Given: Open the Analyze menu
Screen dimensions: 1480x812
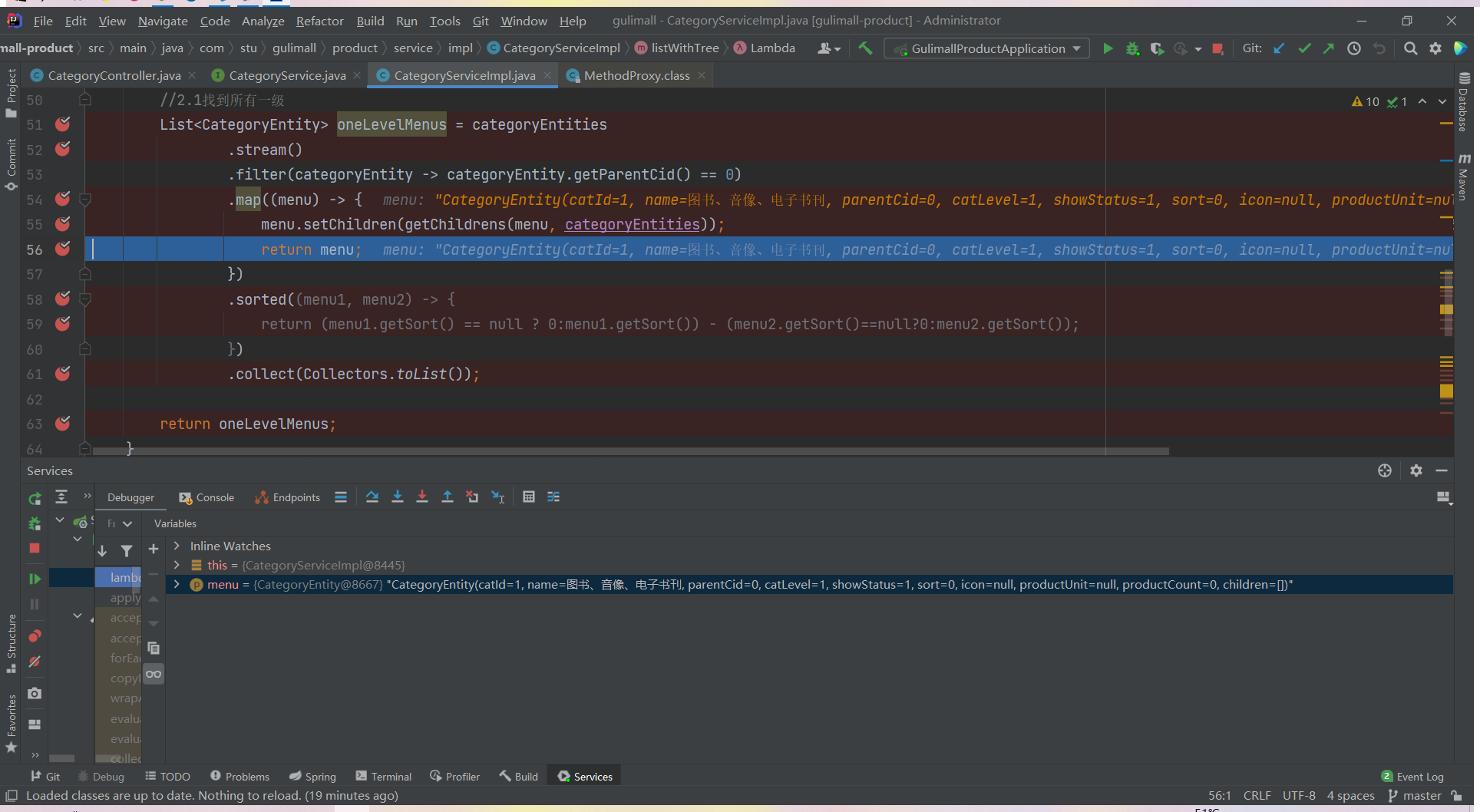Looking at the screenshot, I should (263, 21).
